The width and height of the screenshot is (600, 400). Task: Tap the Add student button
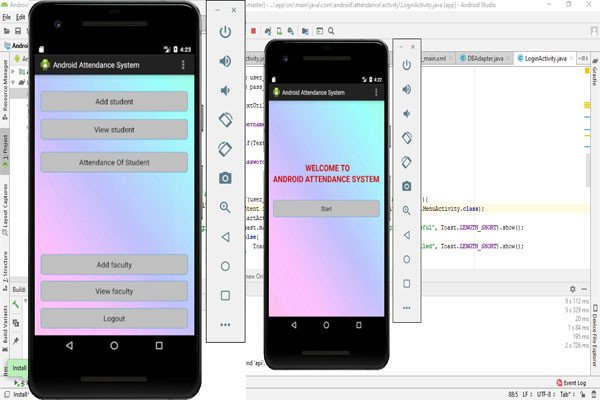(x=114, y=101)
